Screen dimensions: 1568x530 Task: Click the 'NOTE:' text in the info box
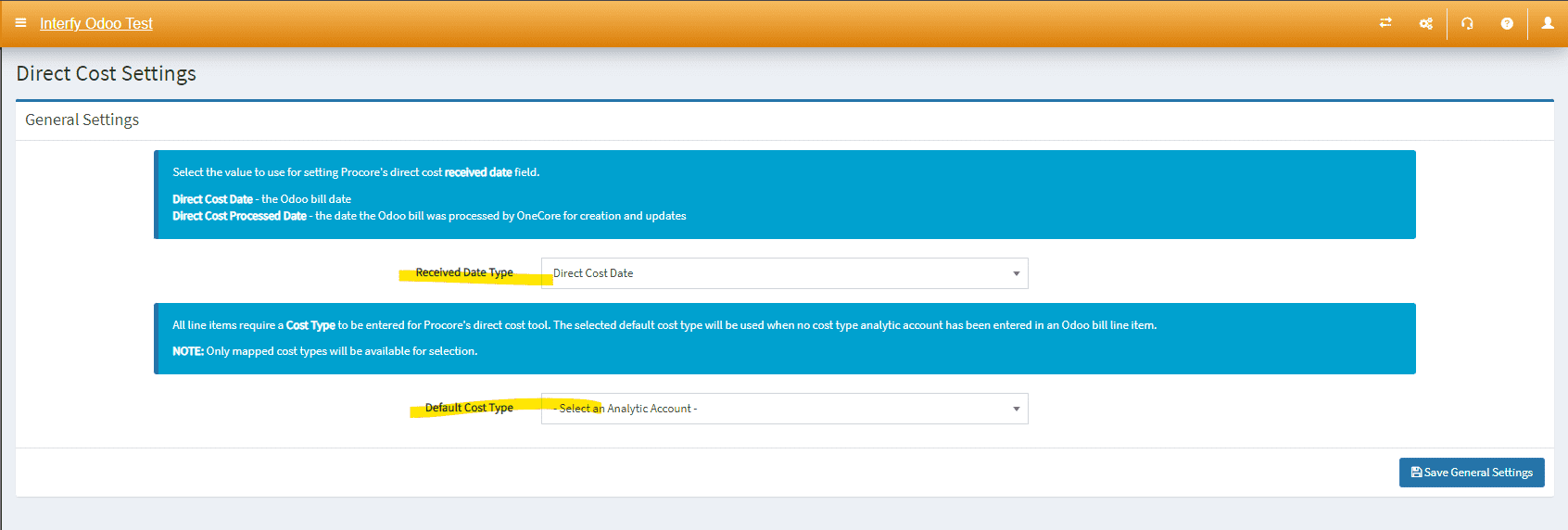pos(187,351)
